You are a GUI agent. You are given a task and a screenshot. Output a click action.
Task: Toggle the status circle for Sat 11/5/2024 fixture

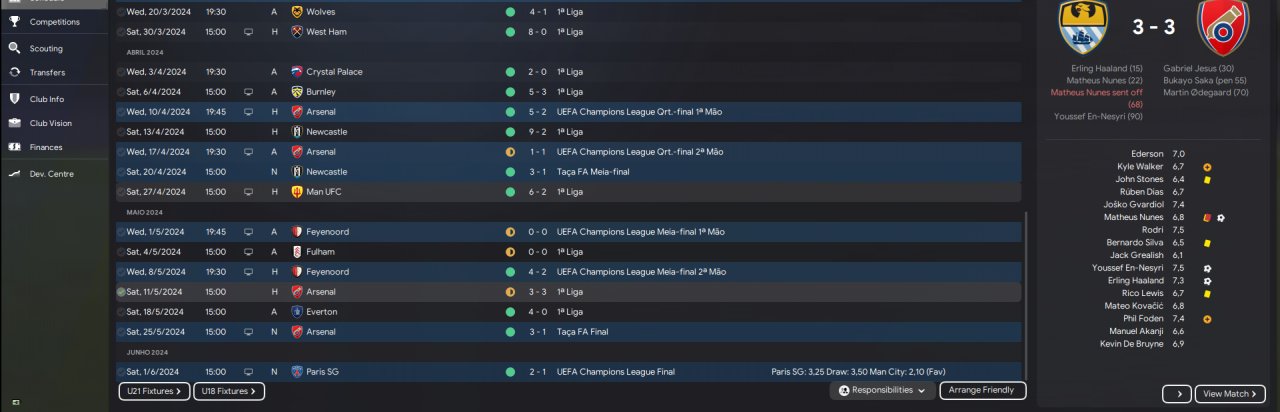click(x=121, y=292)
